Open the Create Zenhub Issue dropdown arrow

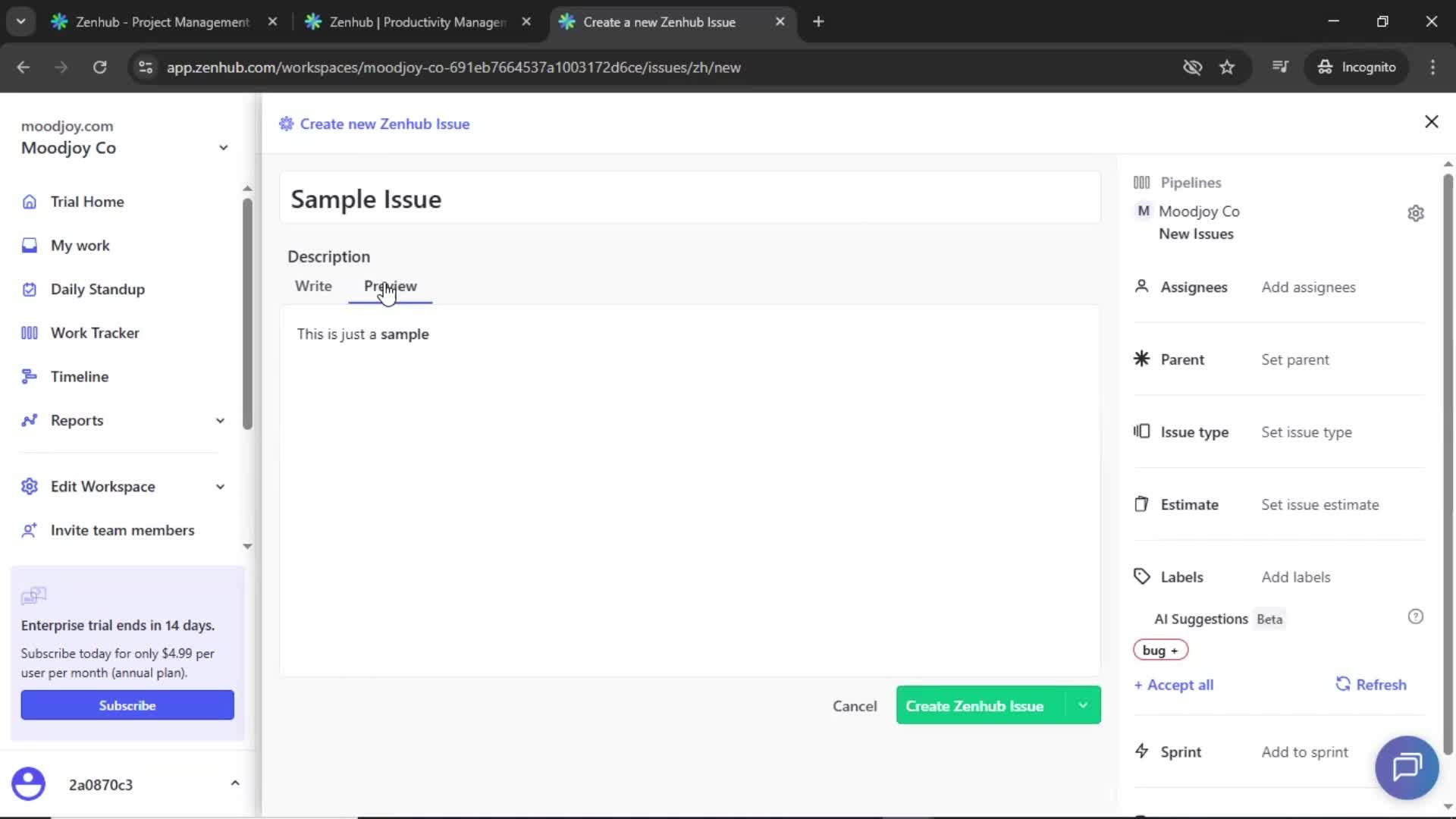point(1083,705)
